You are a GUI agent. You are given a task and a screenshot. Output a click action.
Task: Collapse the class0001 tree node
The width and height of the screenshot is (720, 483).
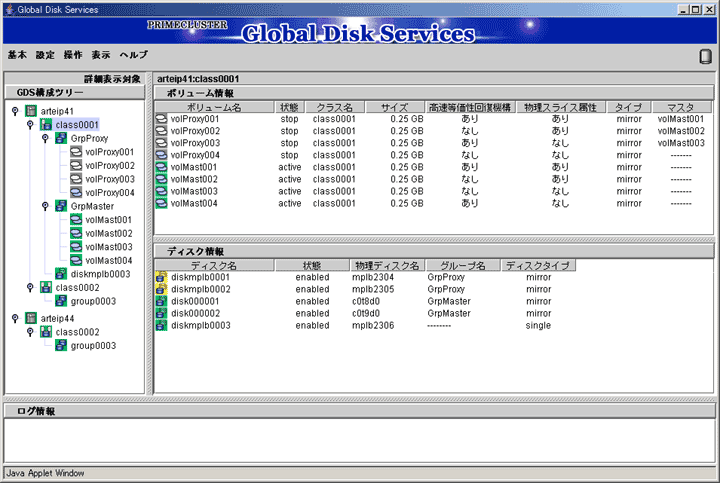coord(30,124)
